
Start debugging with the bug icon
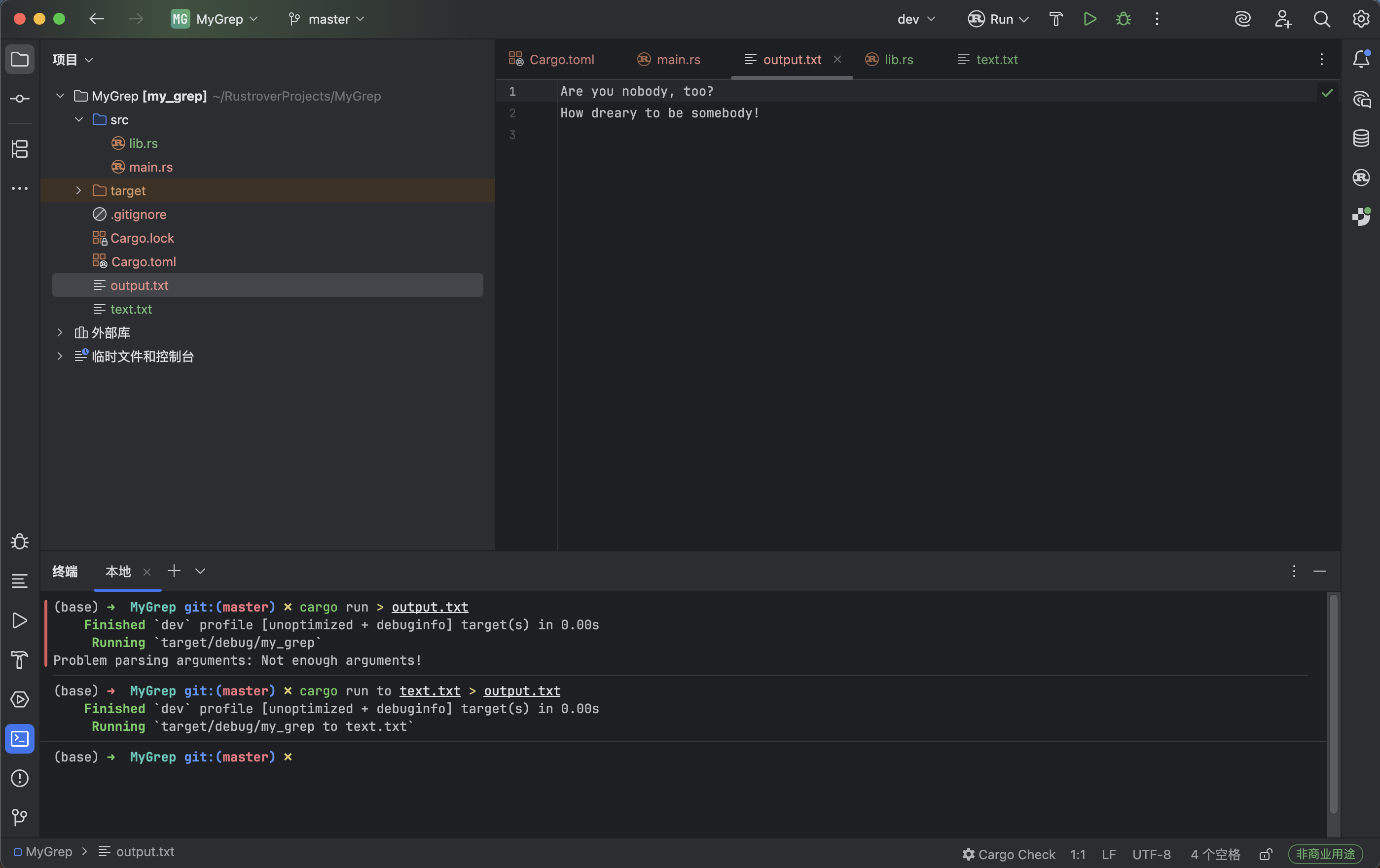pos(1123,19)
